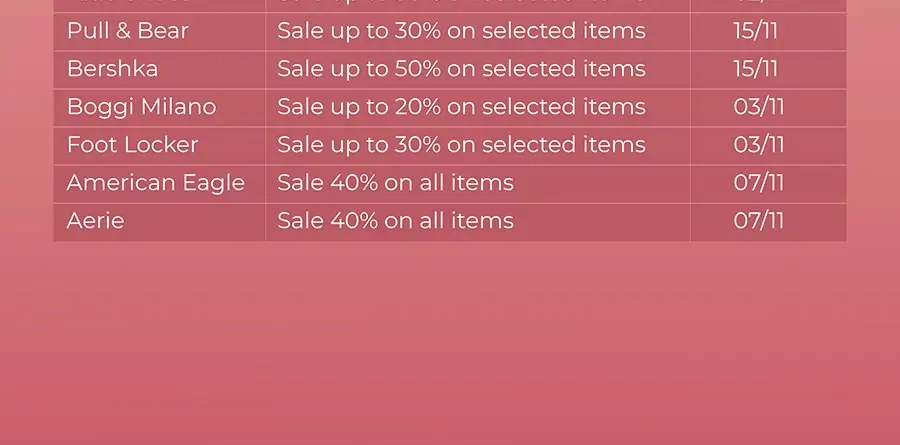Viewport: 900px width, 445px height.
Task: Click the American Eagle brand cell
Action: [160, 184]
